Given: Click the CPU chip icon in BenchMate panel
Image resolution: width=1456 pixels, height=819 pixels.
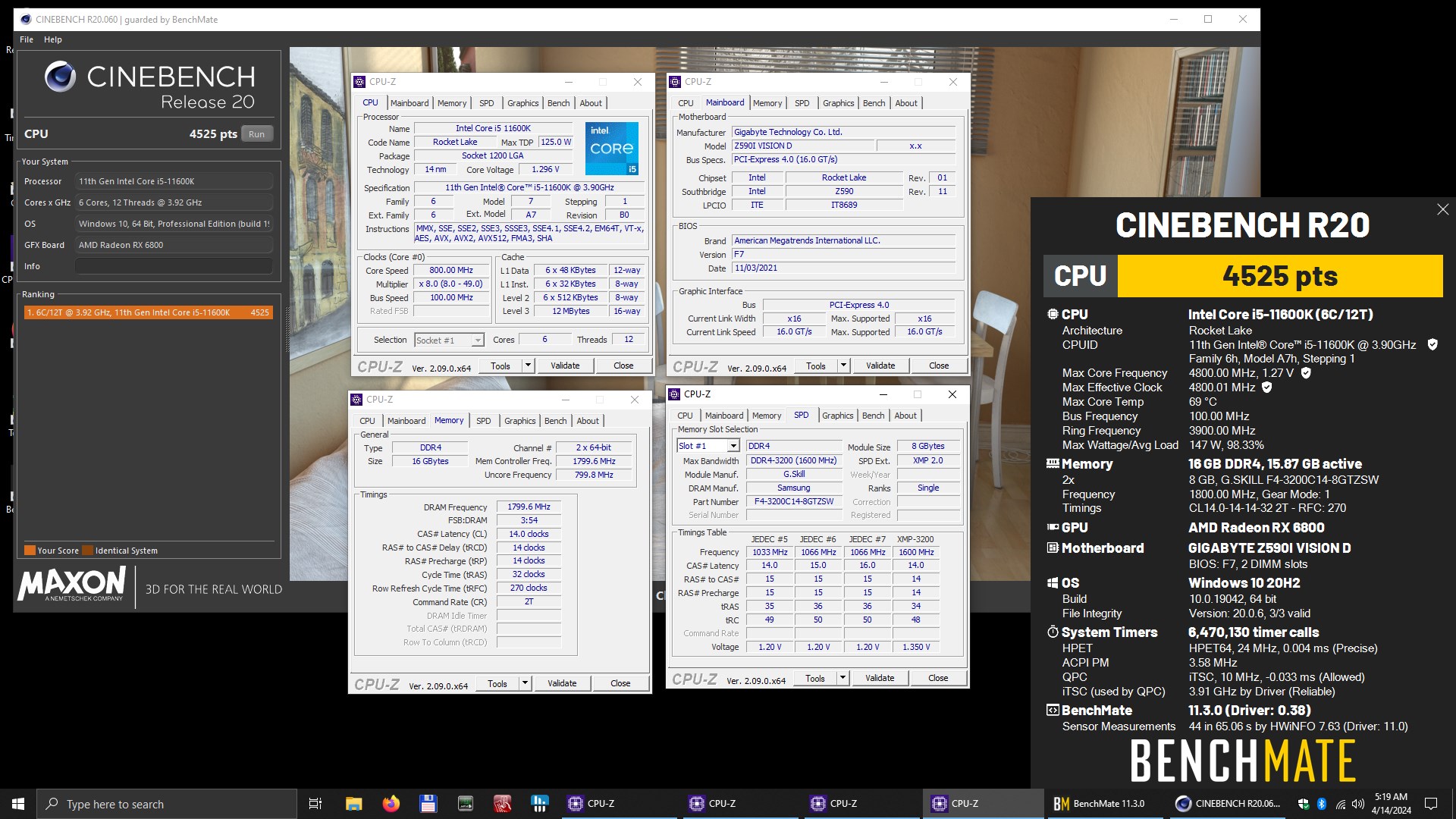Looking at the screenshot, I should [1053, 314].
